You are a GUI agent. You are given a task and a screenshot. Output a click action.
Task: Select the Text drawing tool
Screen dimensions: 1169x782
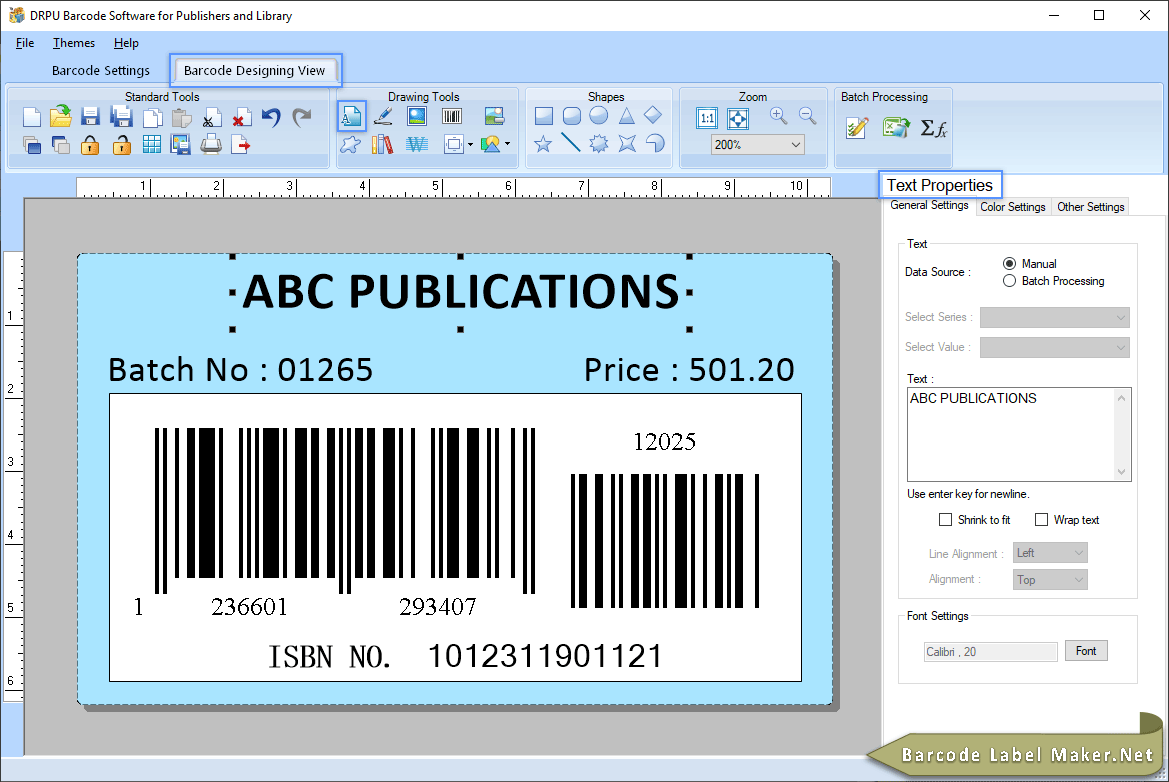tap(351, 116)
